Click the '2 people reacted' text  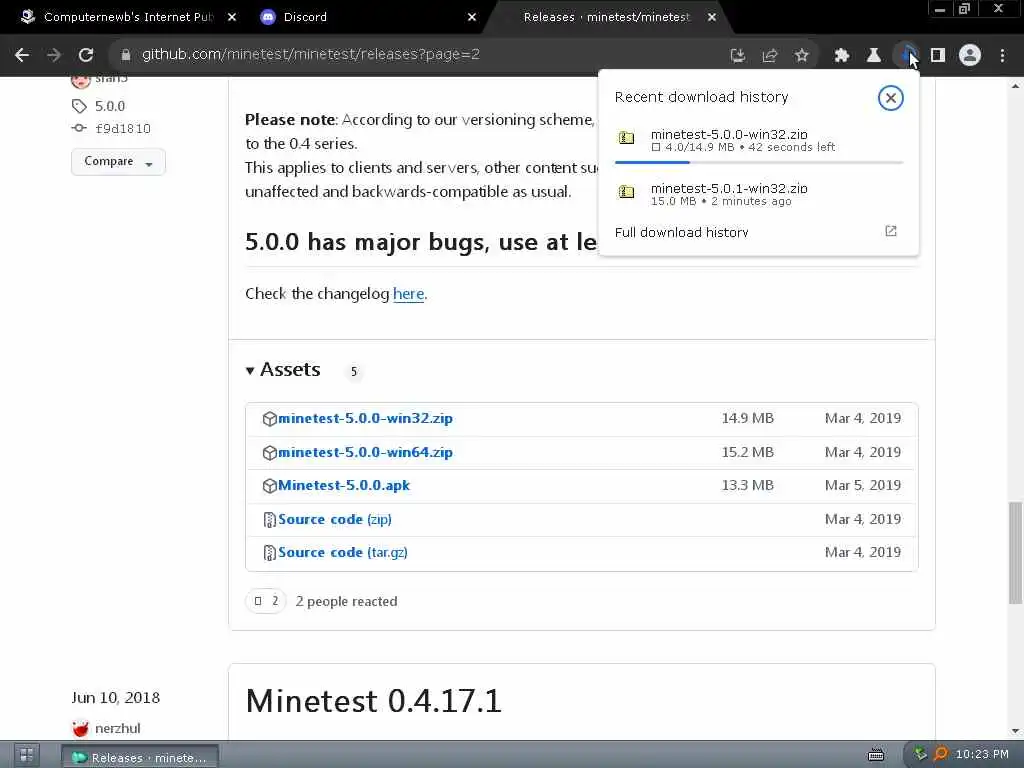tap(346, 601)
